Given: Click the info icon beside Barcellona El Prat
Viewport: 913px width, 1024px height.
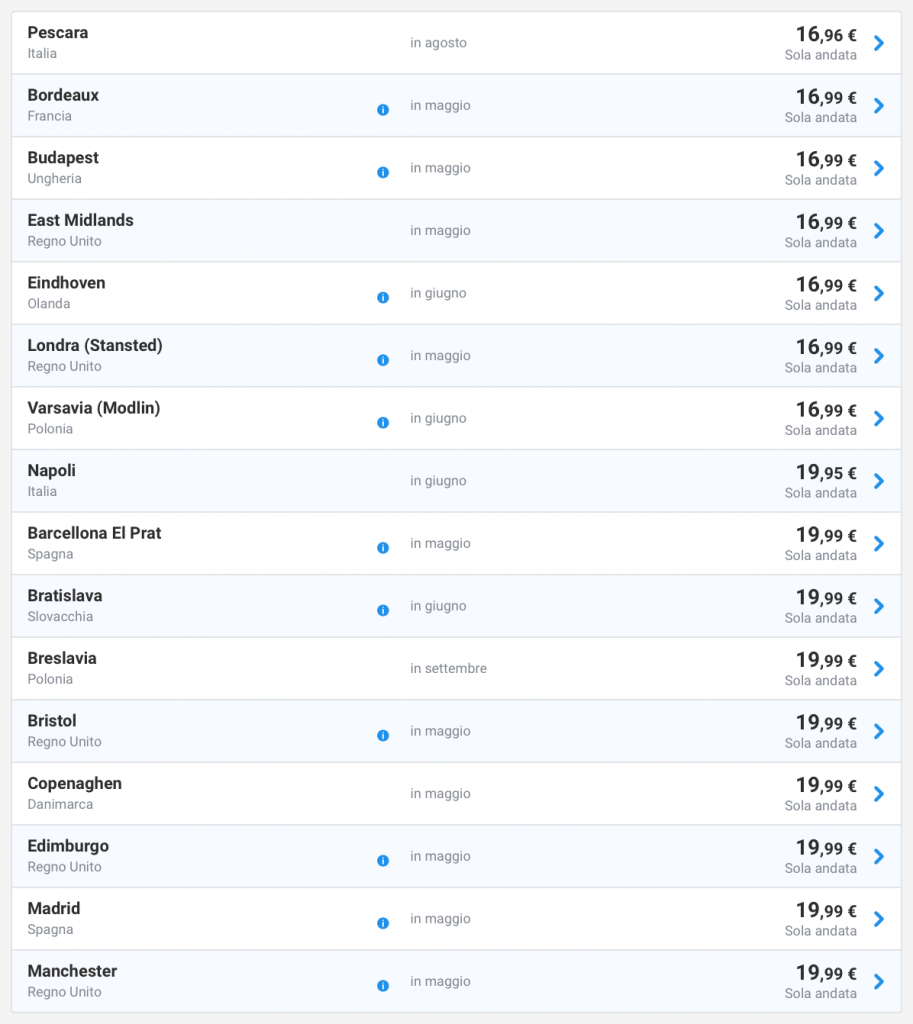Looking at the screenshot, I should (383, 547).
